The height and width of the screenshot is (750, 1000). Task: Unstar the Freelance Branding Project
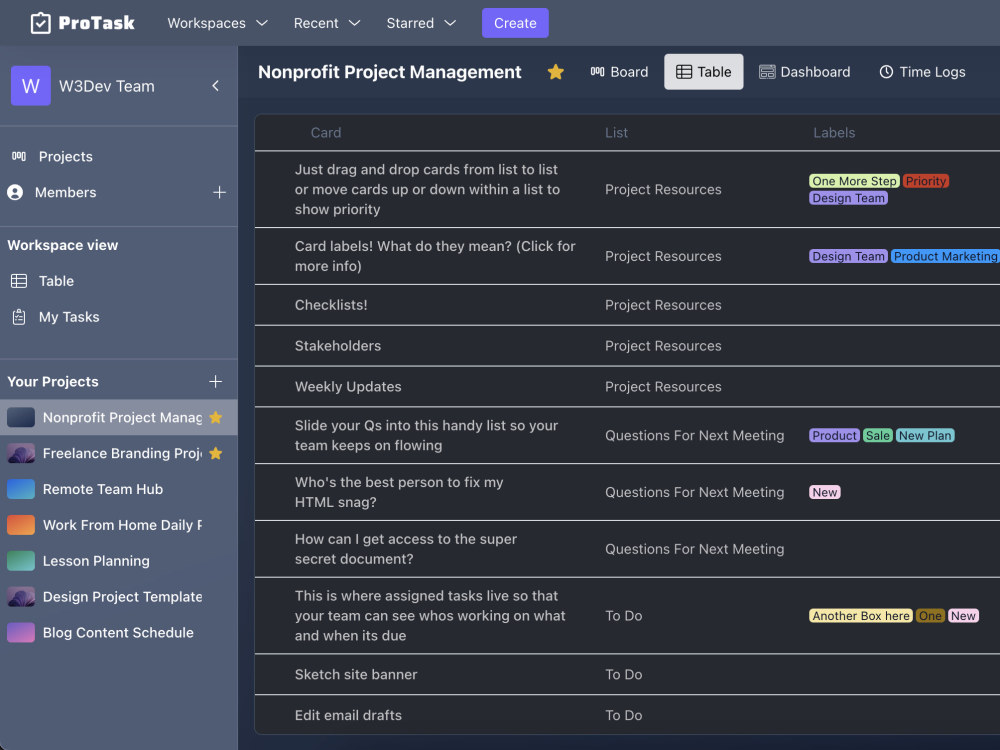pyautogui.click(x=216, y=453)
